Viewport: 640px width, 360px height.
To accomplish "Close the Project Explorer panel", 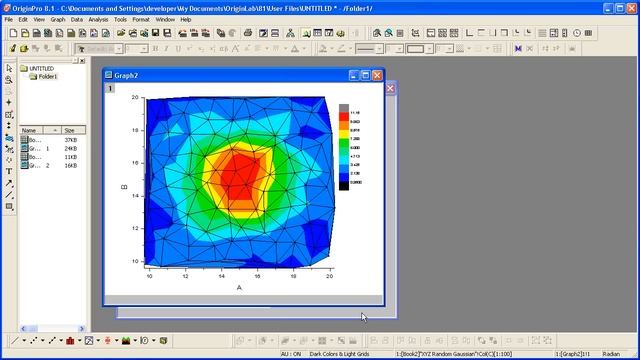I will pos(82,61).
